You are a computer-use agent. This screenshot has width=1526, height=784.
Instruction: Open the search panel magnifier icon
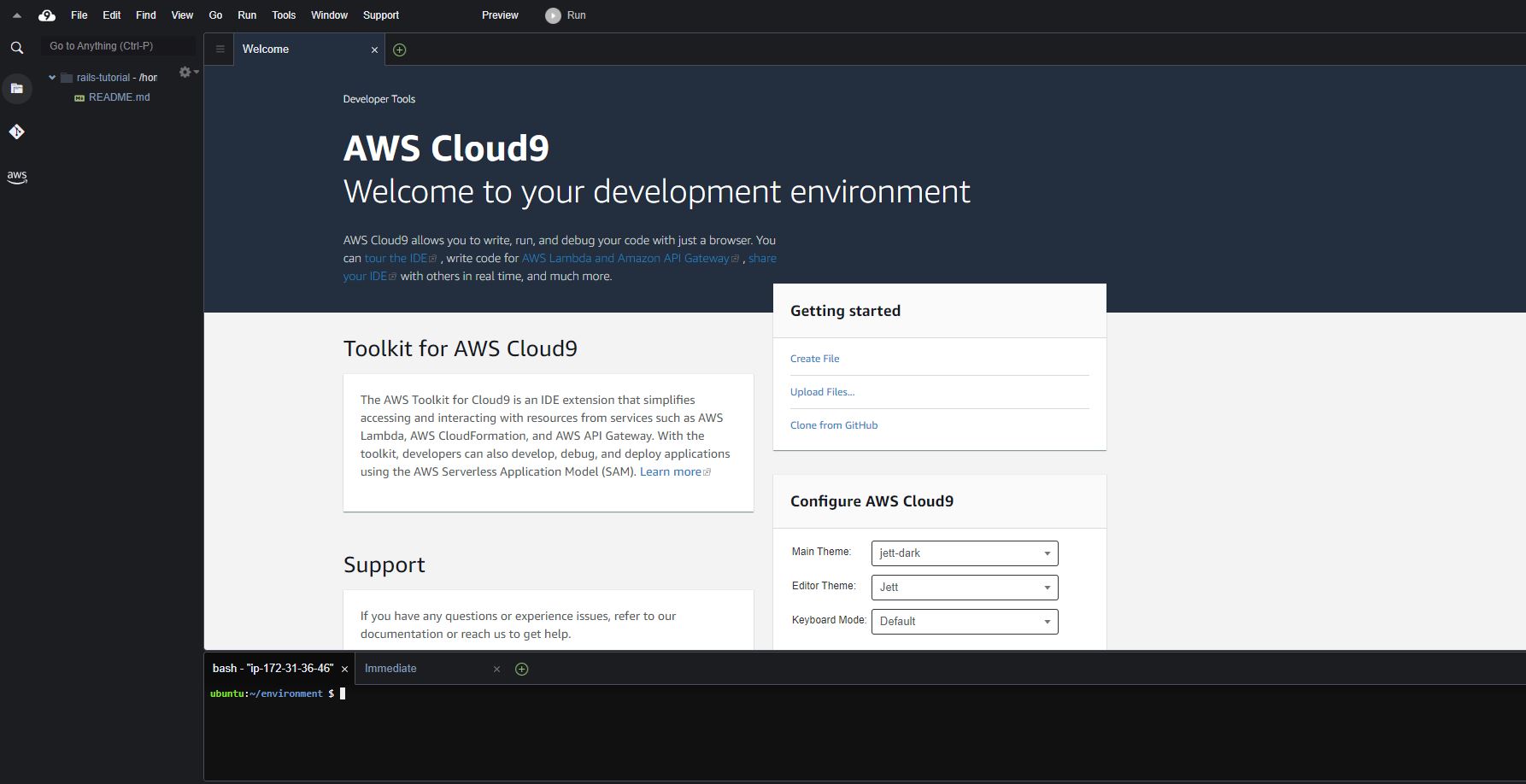point(16,48)
